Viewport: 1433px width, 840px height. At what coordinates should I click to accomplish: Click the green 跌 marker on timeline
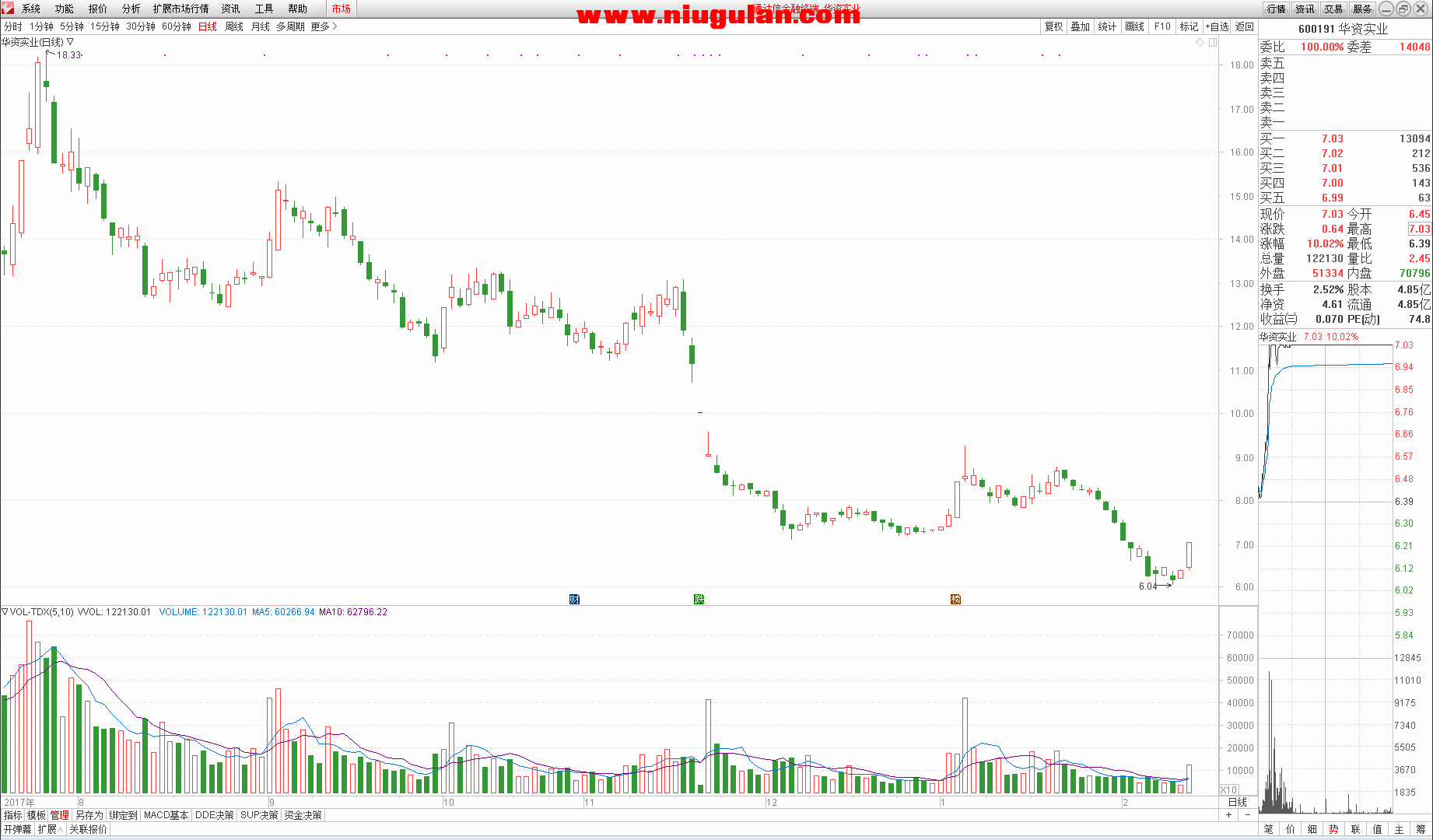[699, 599]
